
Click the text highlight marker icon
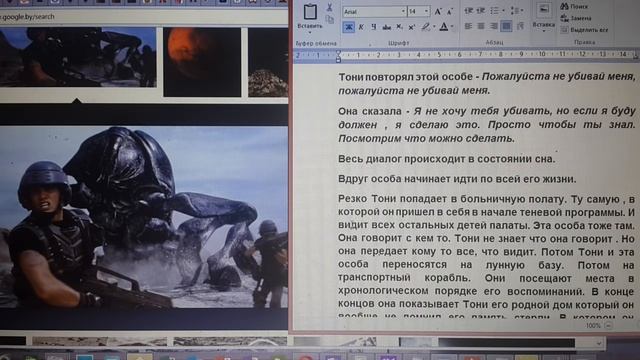[425, 27]
